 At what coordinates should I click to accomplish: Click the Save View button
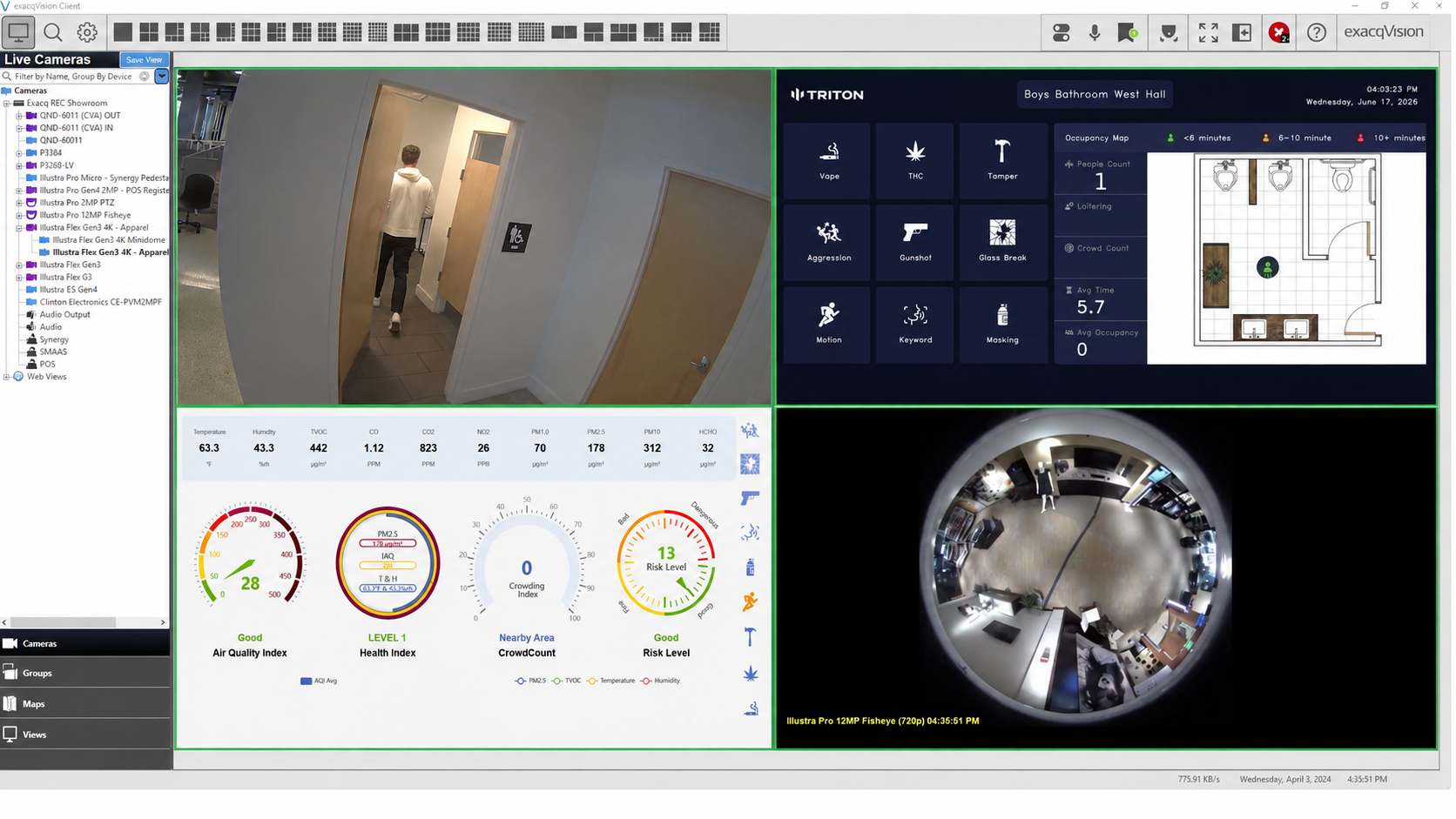(x=144, y=60)
